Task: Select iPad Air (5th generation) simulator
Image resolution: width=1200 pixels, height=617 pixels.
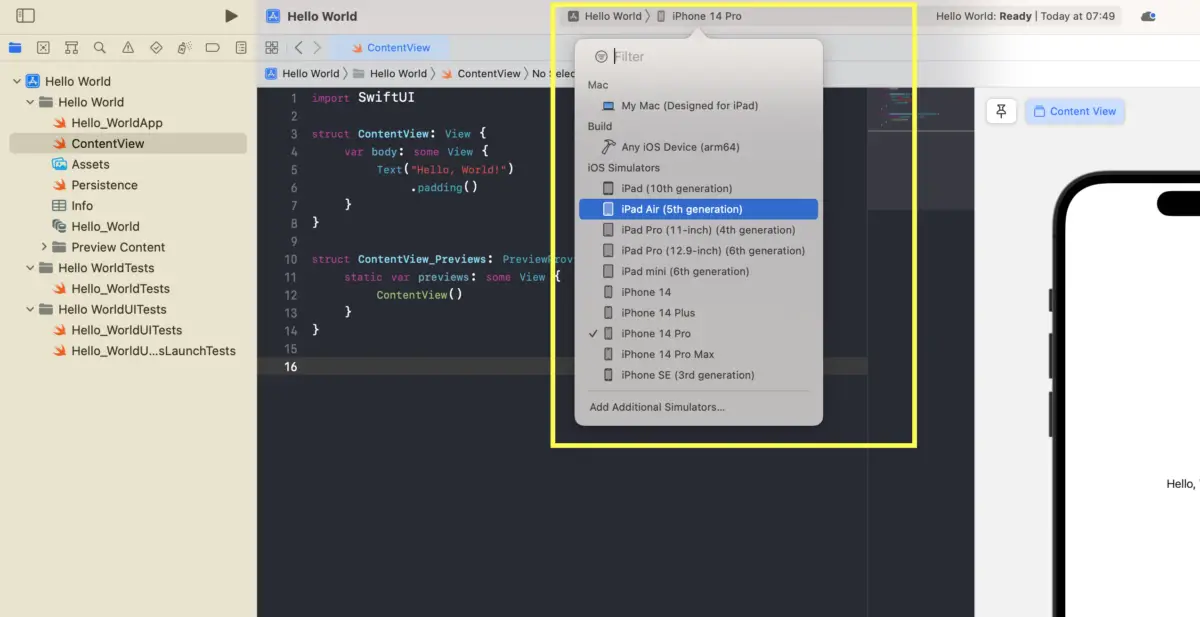Action: [x=699, y=209]
